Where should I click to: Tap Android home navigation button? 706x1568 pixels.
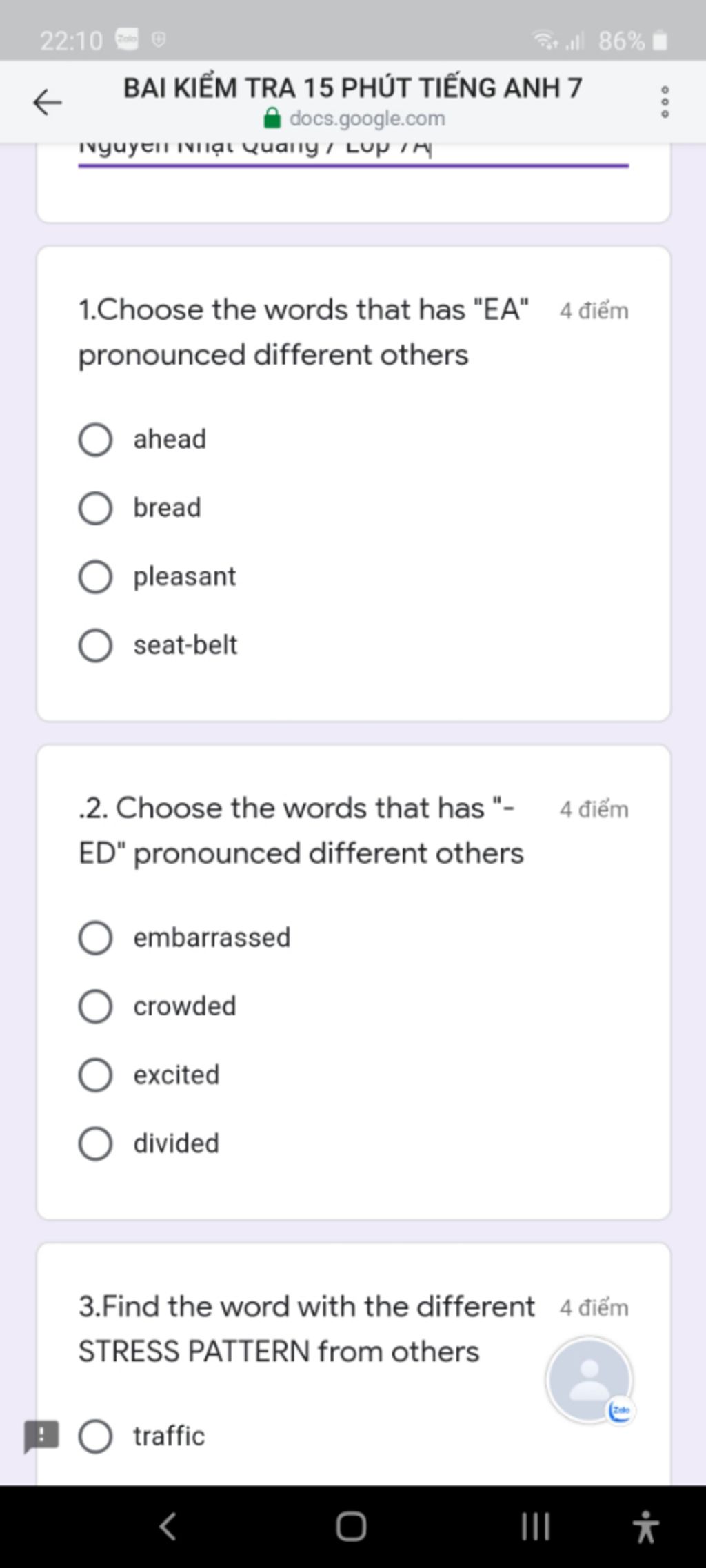[x=351, y=1526]
